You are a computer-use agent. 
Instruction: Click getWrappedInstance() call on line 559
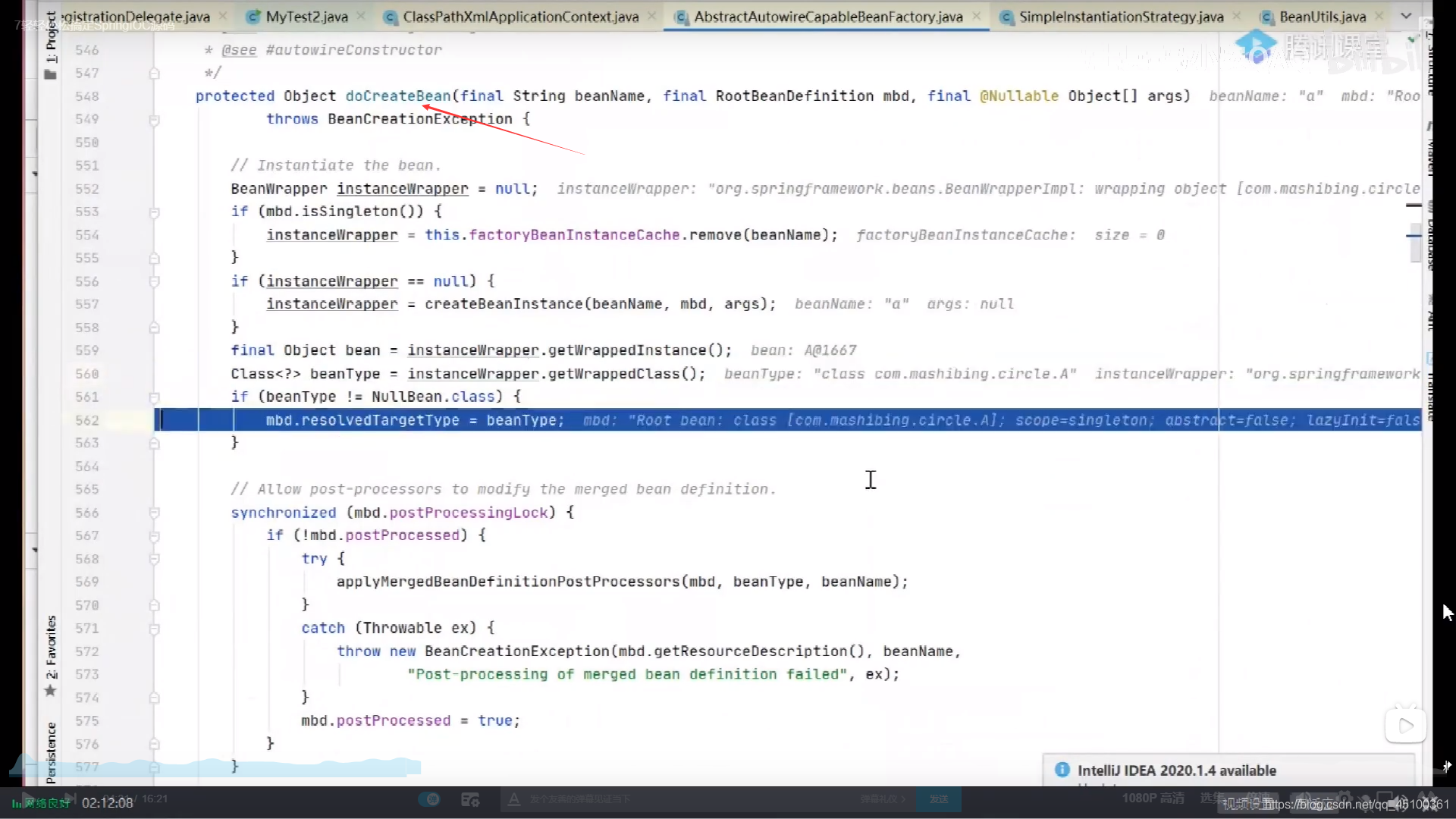639,350
